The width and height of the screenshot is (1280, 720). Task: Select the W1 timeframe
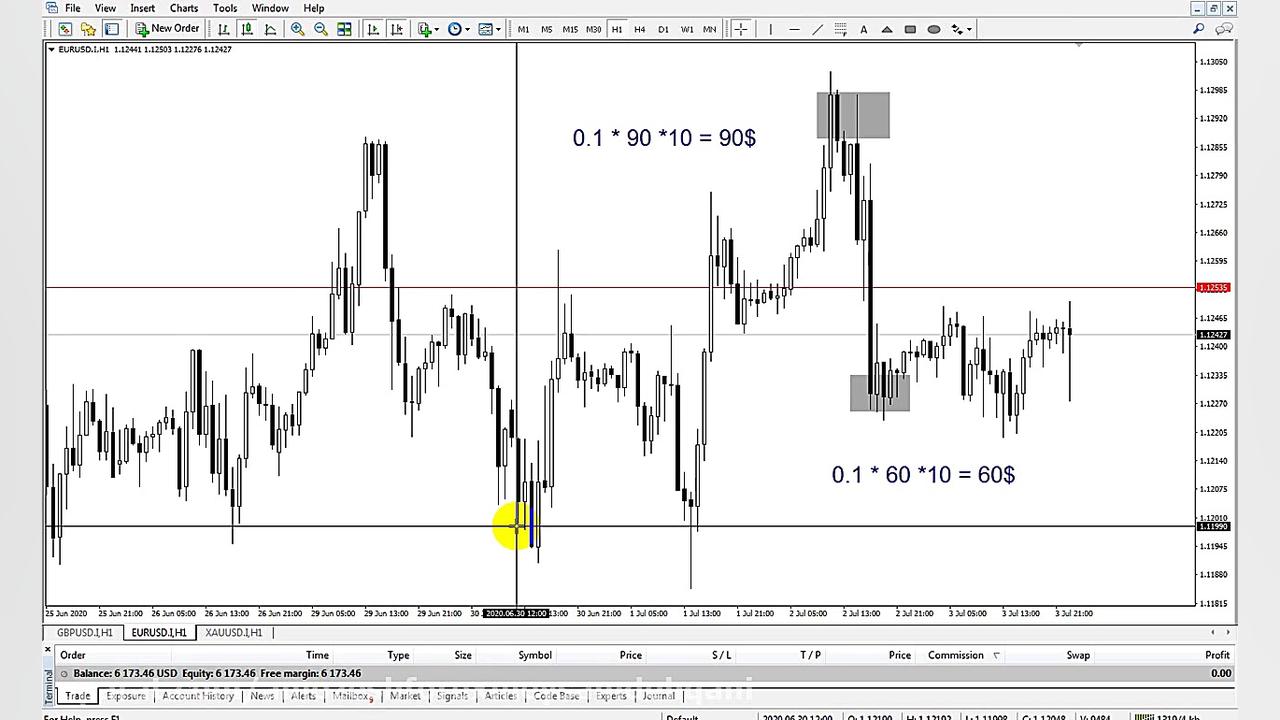coord(687,29)
